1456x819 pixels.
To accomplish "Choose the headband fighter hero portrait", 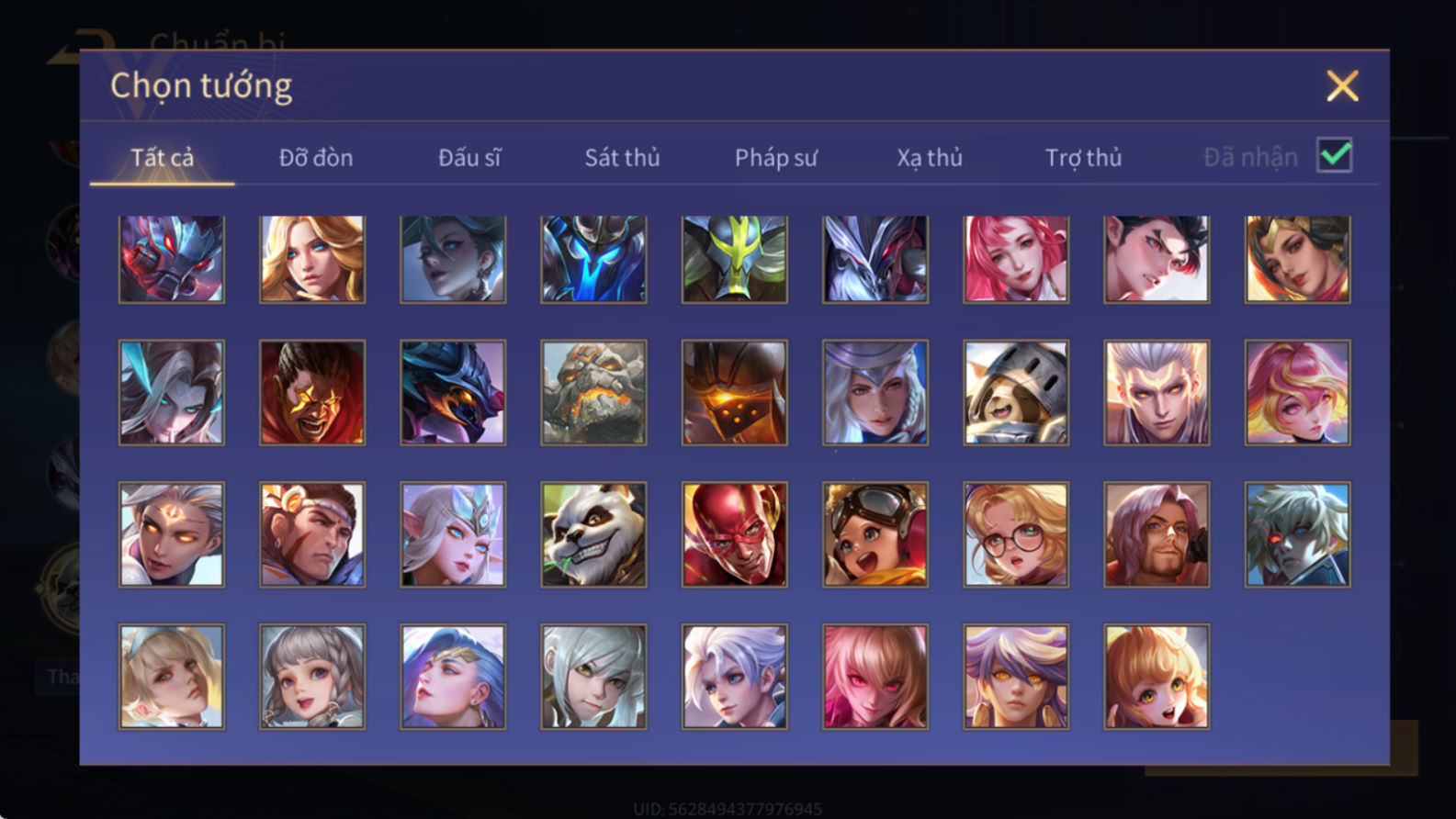I will 312,534.
